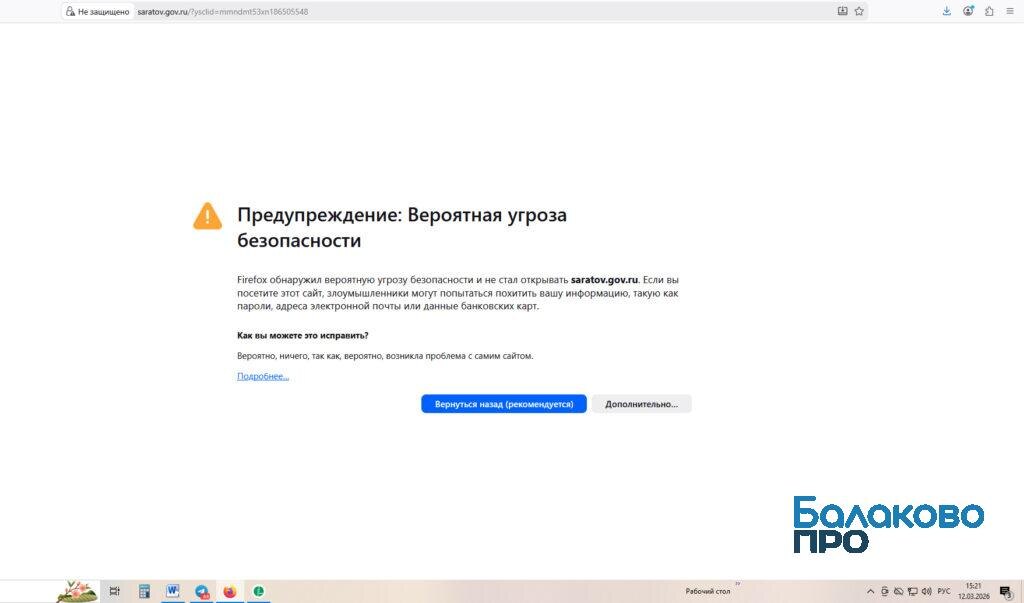The height and width of the screenshot is (603, 1024).
Task: Click 'Как вы можете это исправить?' text
Action: [x=302, y=335]
